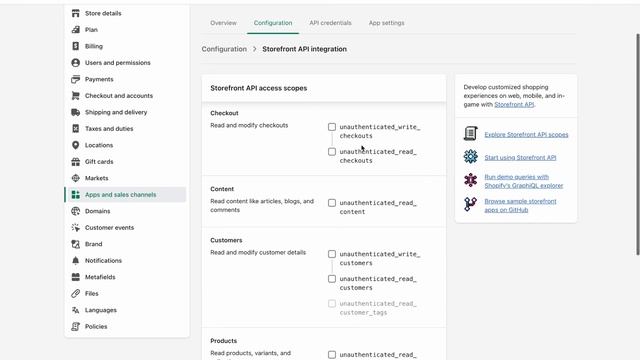
Task: Click the Shipping and delivery truck icon
Action: click(x=76, y=112)
